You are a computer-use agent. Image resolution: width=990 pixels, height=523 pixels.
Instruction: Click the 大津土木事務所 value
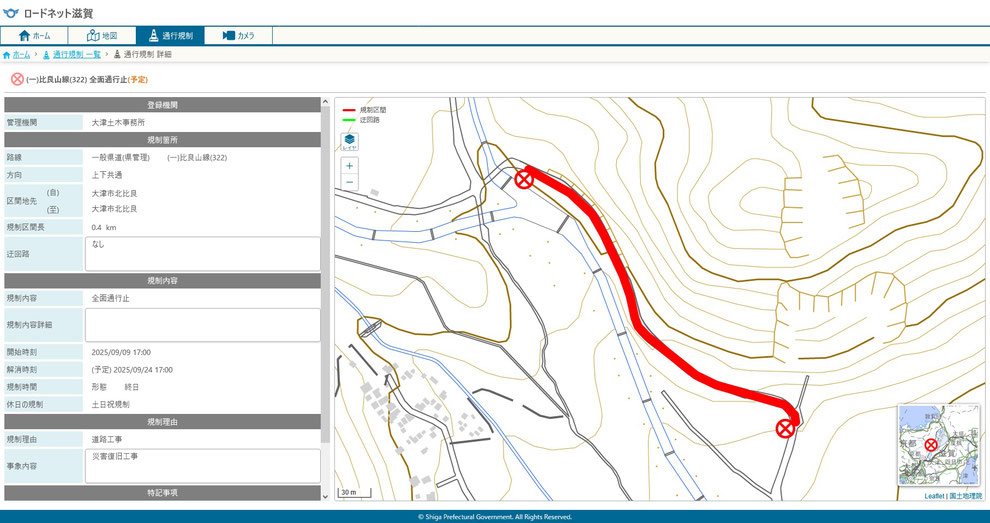tap(118, 123)
